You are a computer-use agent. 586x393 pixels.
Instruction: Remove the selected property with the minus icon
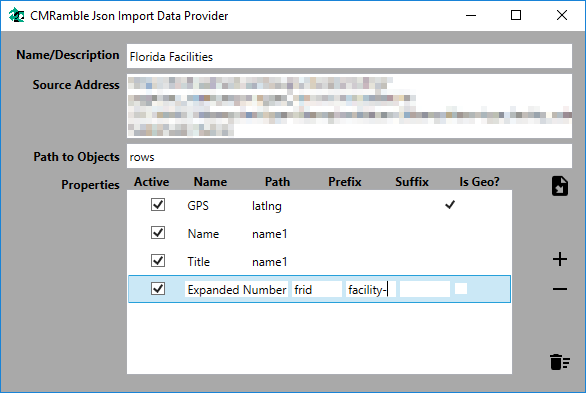tap(560, 289)
